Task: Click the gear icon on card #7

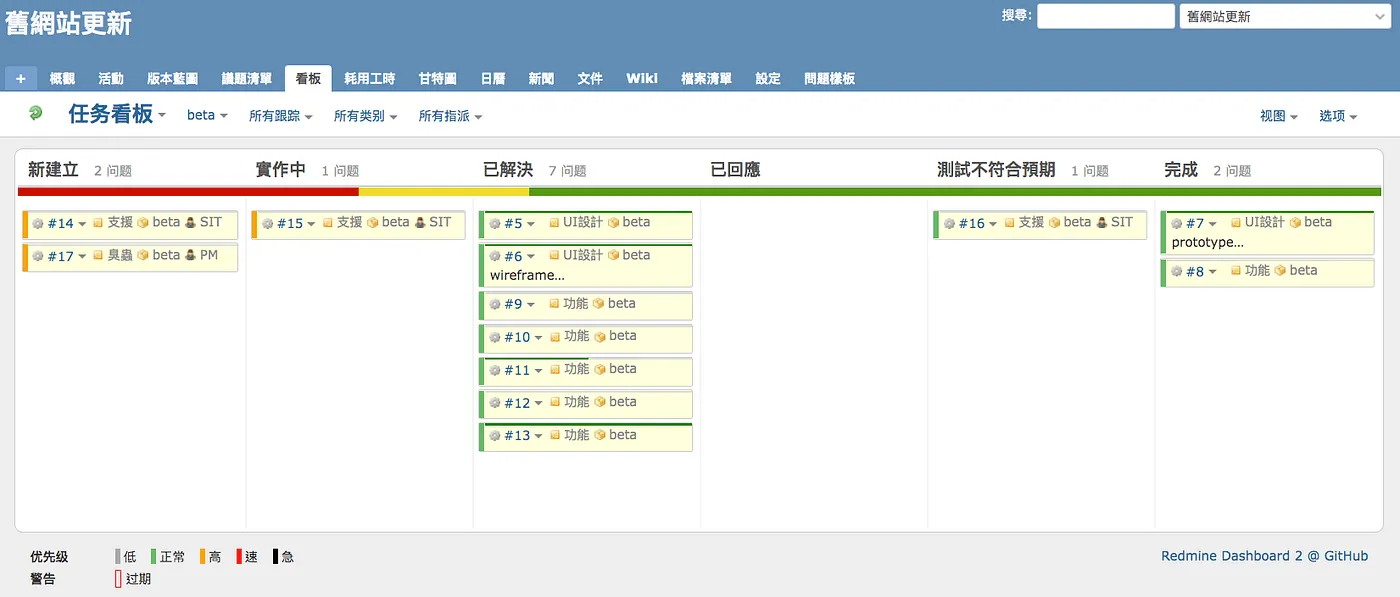Action: pyautogui.click(x=1177, y=223)
